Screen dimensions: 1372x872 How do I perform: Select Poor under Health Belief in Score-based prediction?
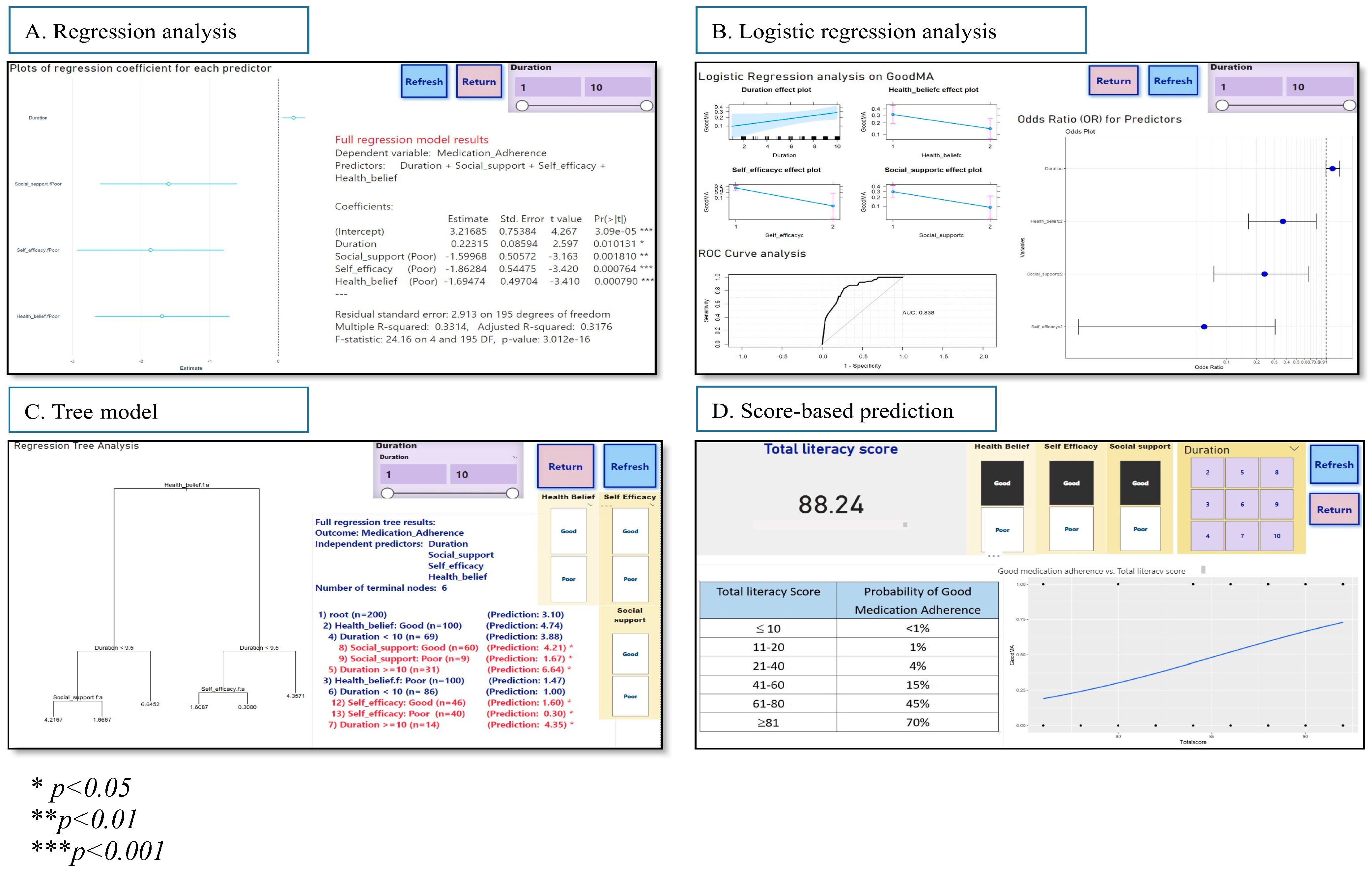[1003, 530]
